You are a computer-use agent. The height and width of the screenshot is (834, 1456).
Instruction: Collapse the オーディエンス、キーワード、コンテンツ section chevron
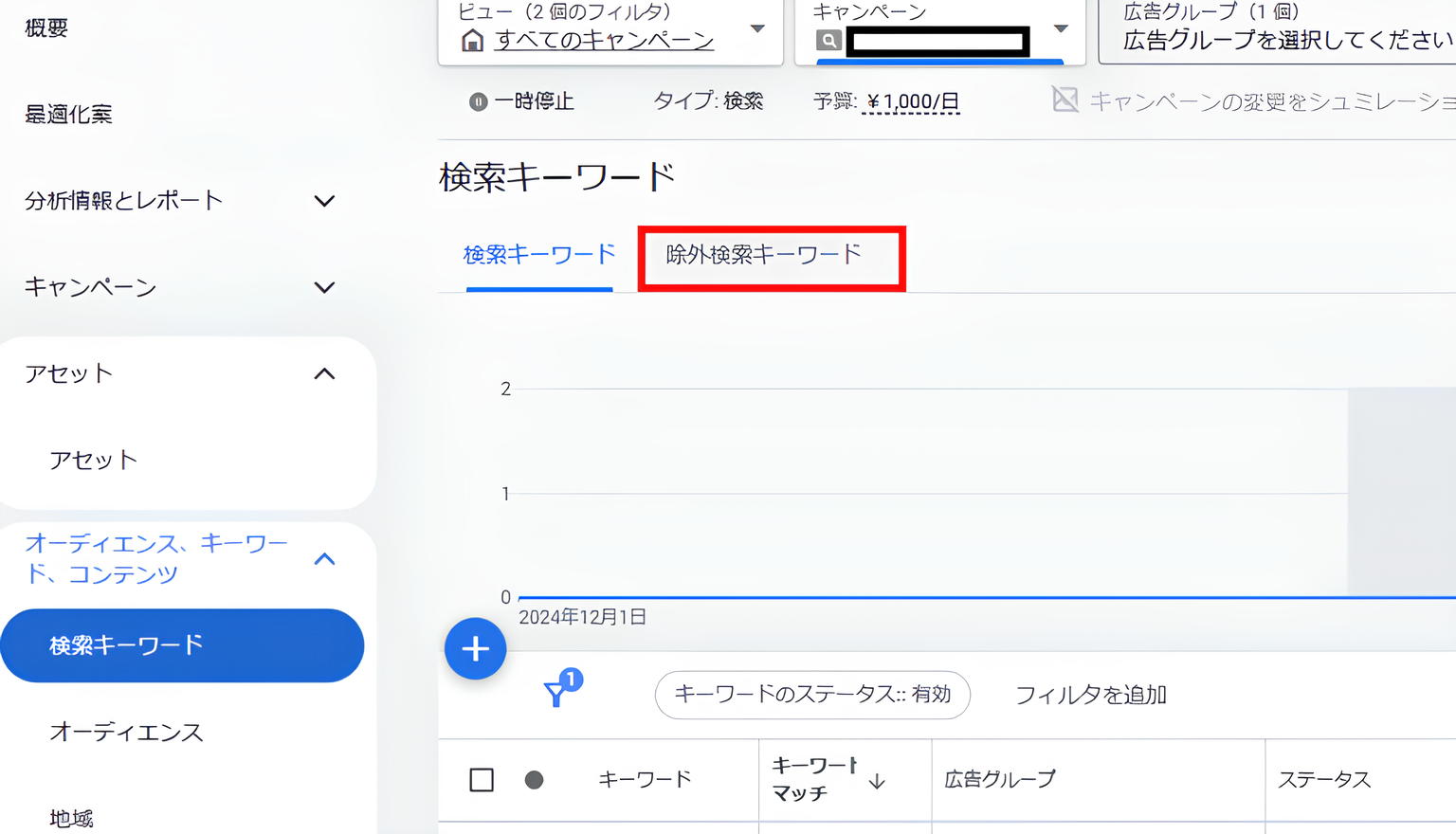324,558
